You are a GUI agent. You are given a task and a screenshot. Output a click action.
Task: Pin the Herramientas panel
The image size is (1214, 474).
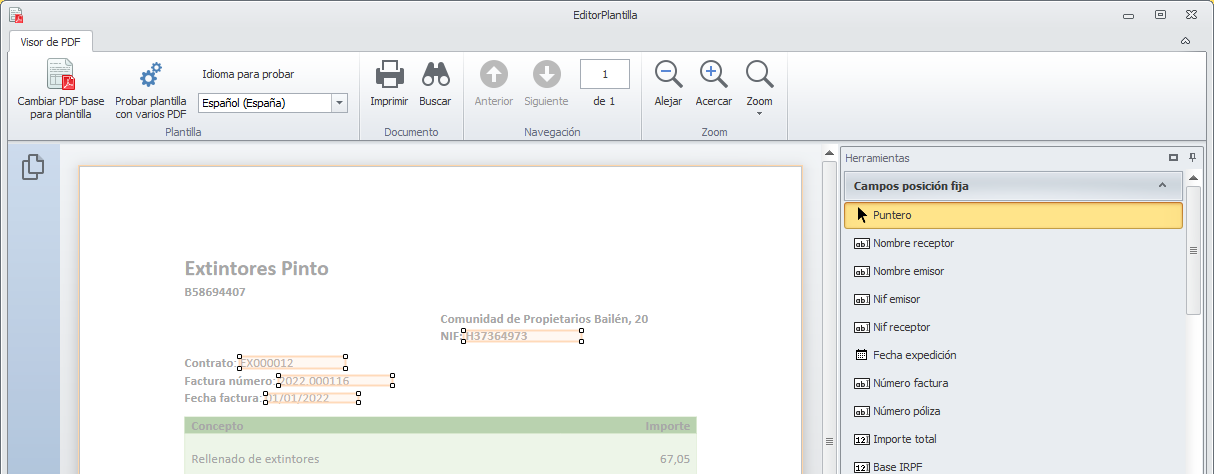[x=1192, y=158]
